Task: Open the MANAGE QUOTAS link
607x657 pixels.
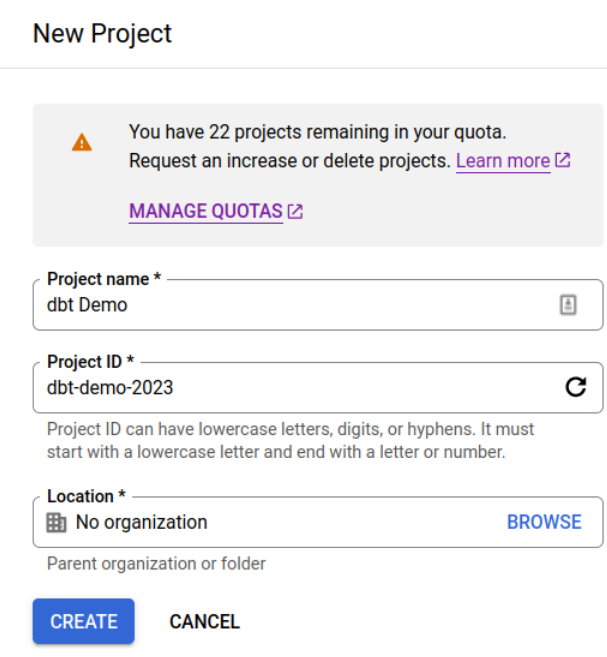Action: [206, 211]
